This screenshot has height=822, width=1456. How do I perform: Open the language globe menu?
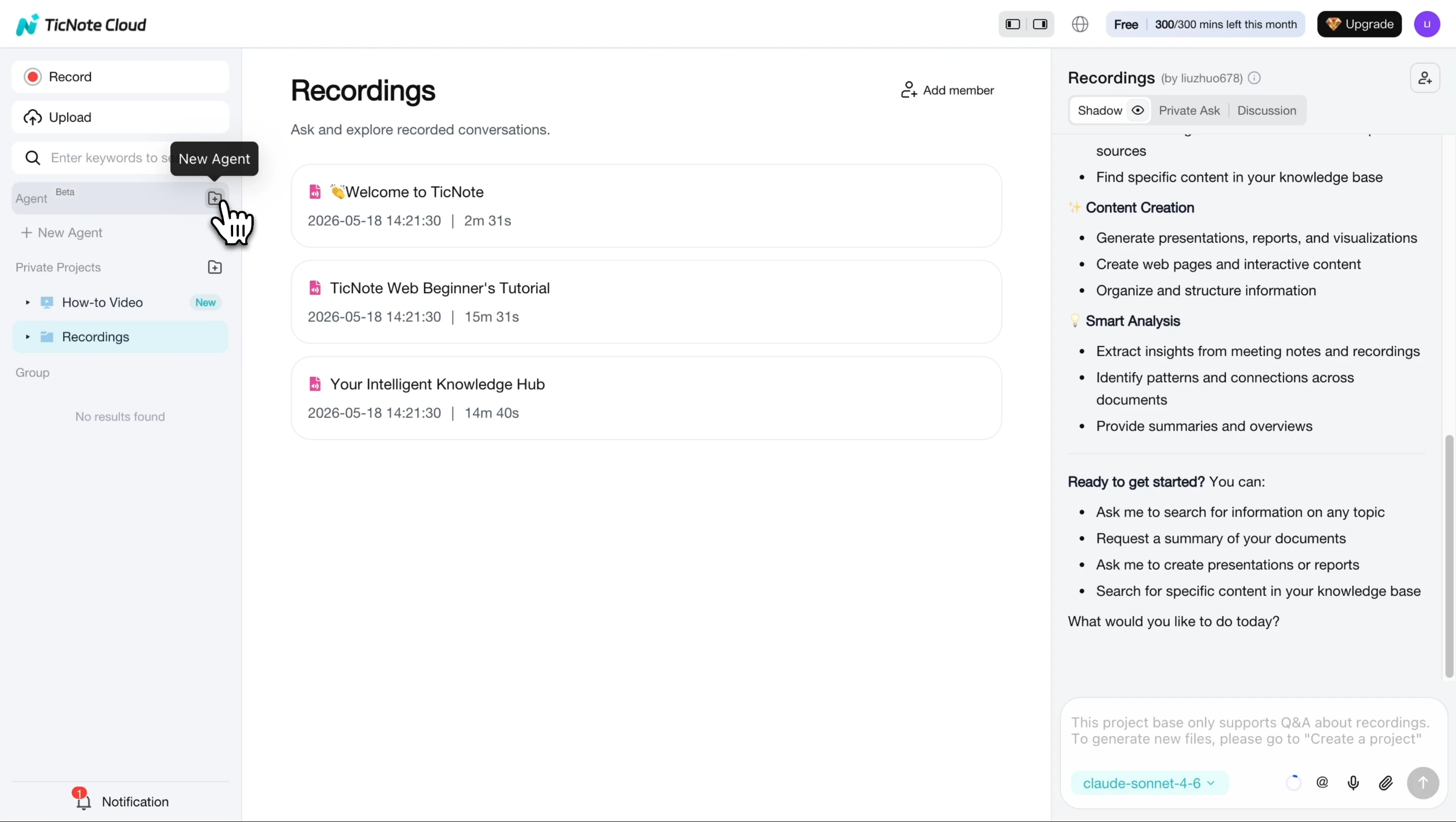[1080, 24]
